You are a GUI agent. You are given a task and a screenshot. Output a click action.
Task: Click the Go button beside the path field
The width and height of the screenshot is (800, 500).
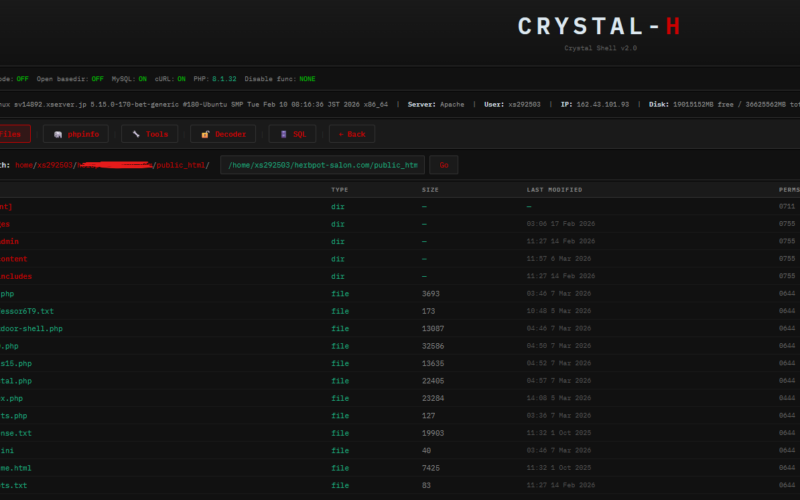(x=444, y=165)
